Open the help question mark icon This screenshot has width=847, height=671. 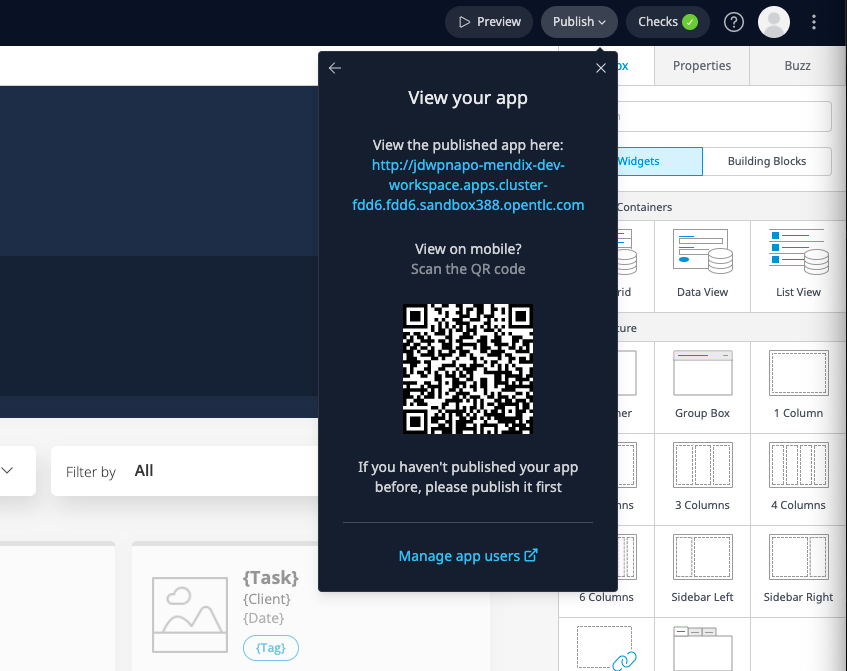734,22
